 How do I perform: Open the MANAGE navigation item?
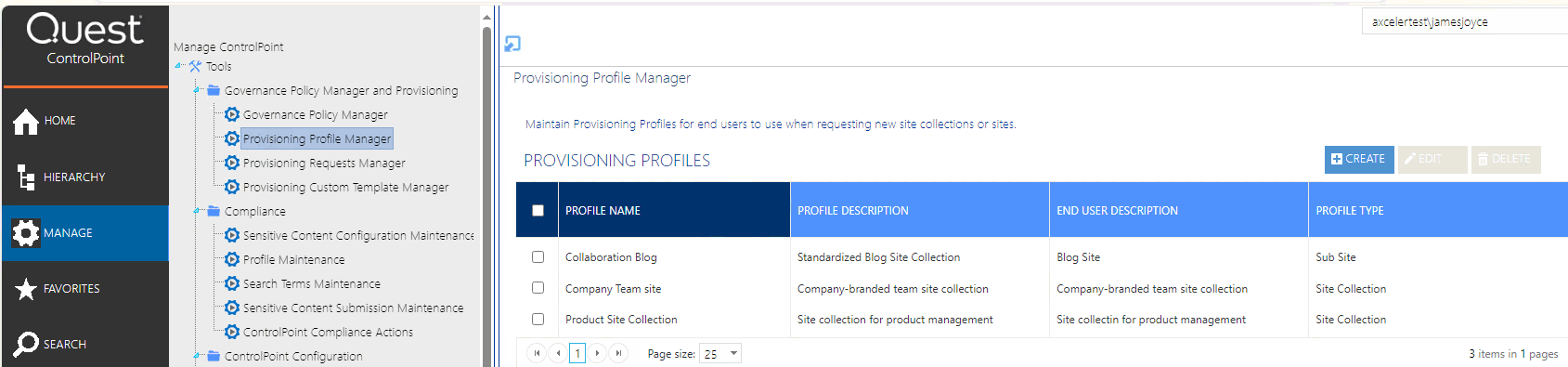pyautogui.click(x=85, y=232)
